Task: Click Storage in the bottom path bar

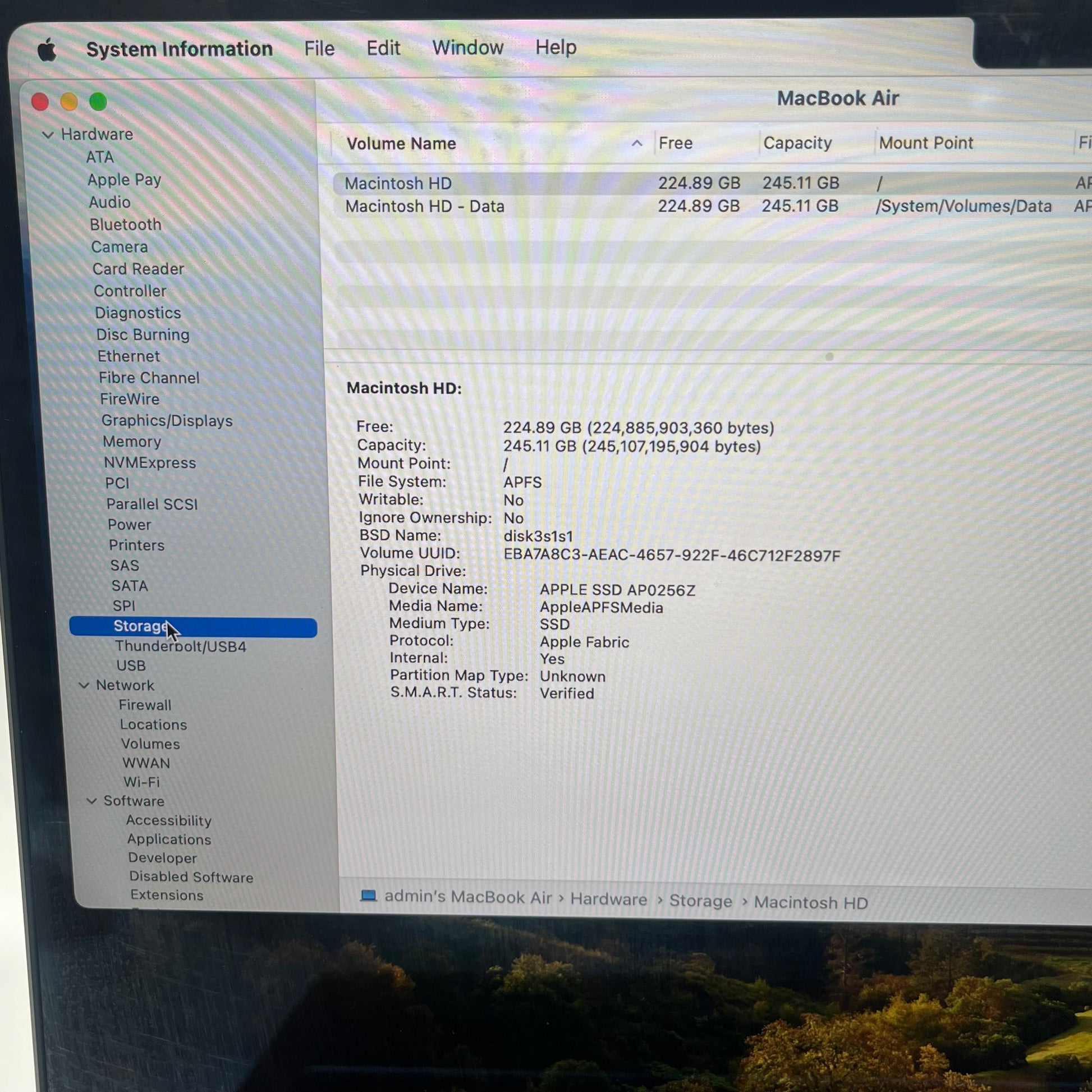Action: coord(700,901)
